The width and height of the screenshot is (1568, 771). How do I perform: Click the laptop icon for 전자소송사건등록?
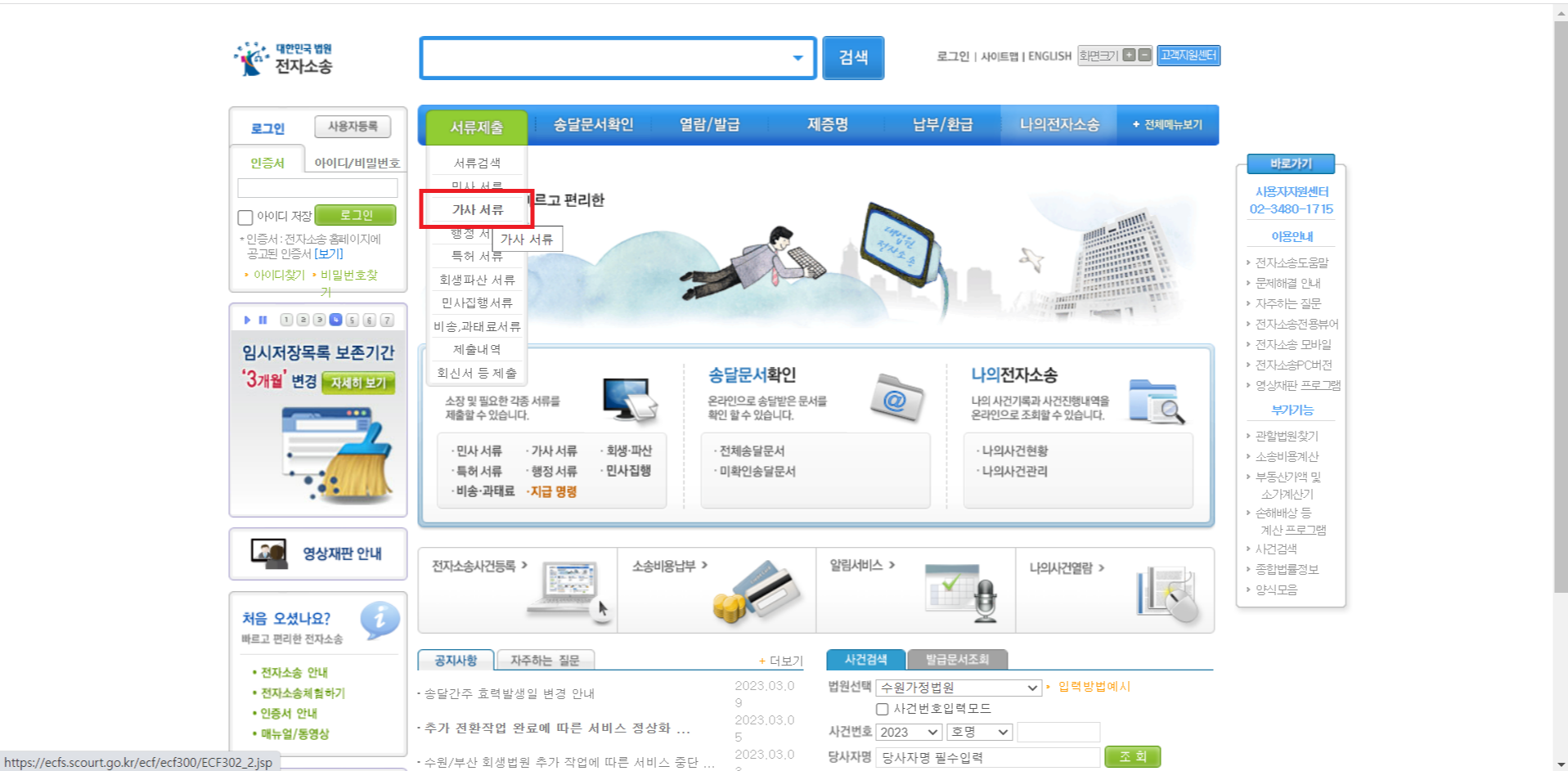571,592
